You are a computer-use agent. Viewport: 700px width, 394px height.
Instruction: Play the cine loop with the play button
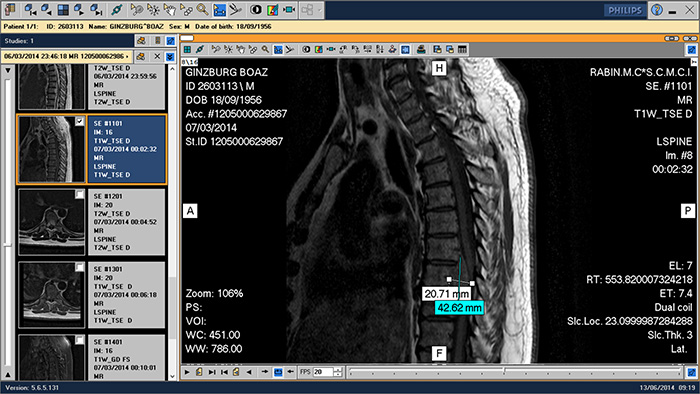187,372
